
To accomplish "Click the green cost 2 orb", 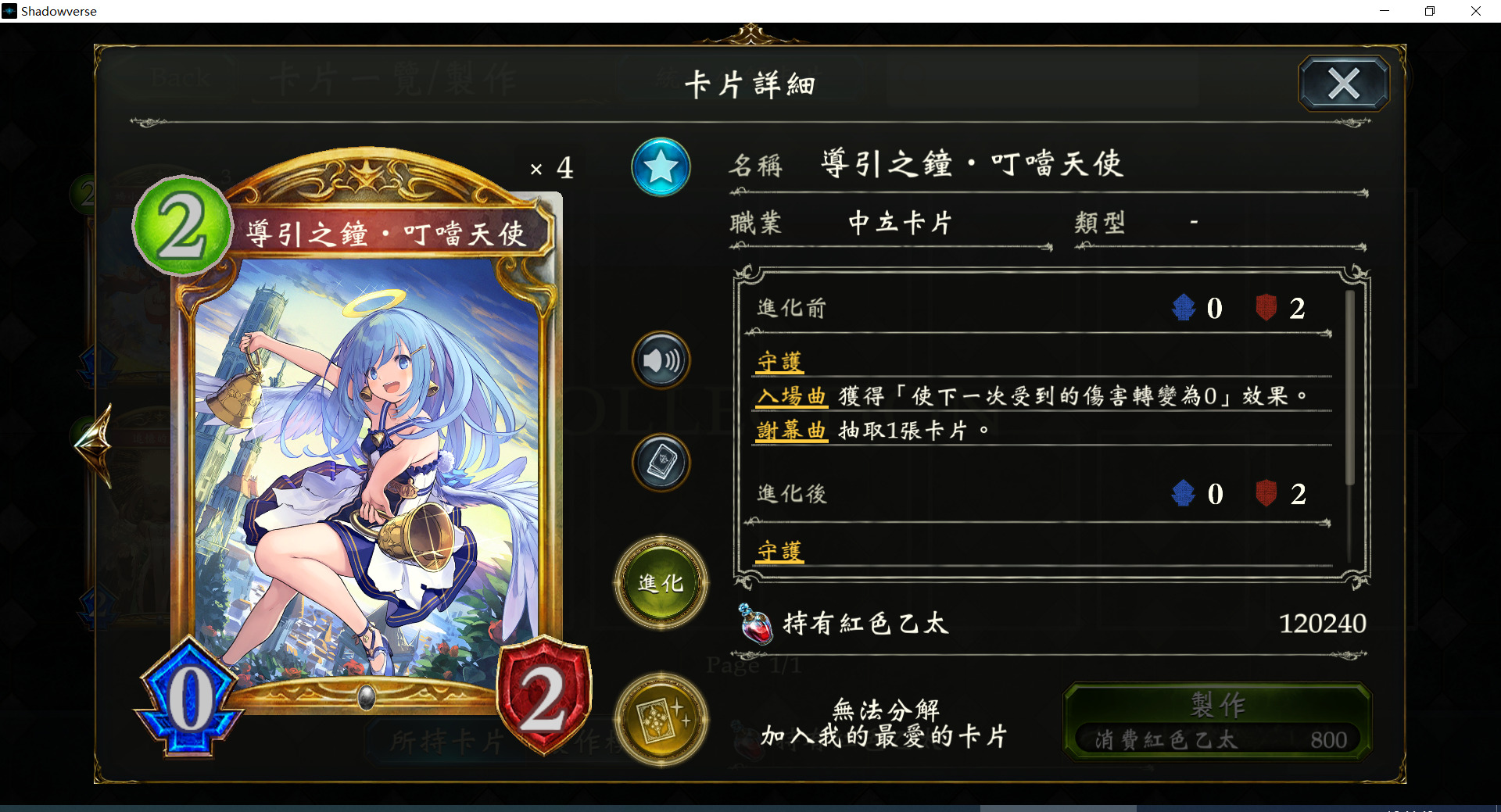I will point(183,226).
